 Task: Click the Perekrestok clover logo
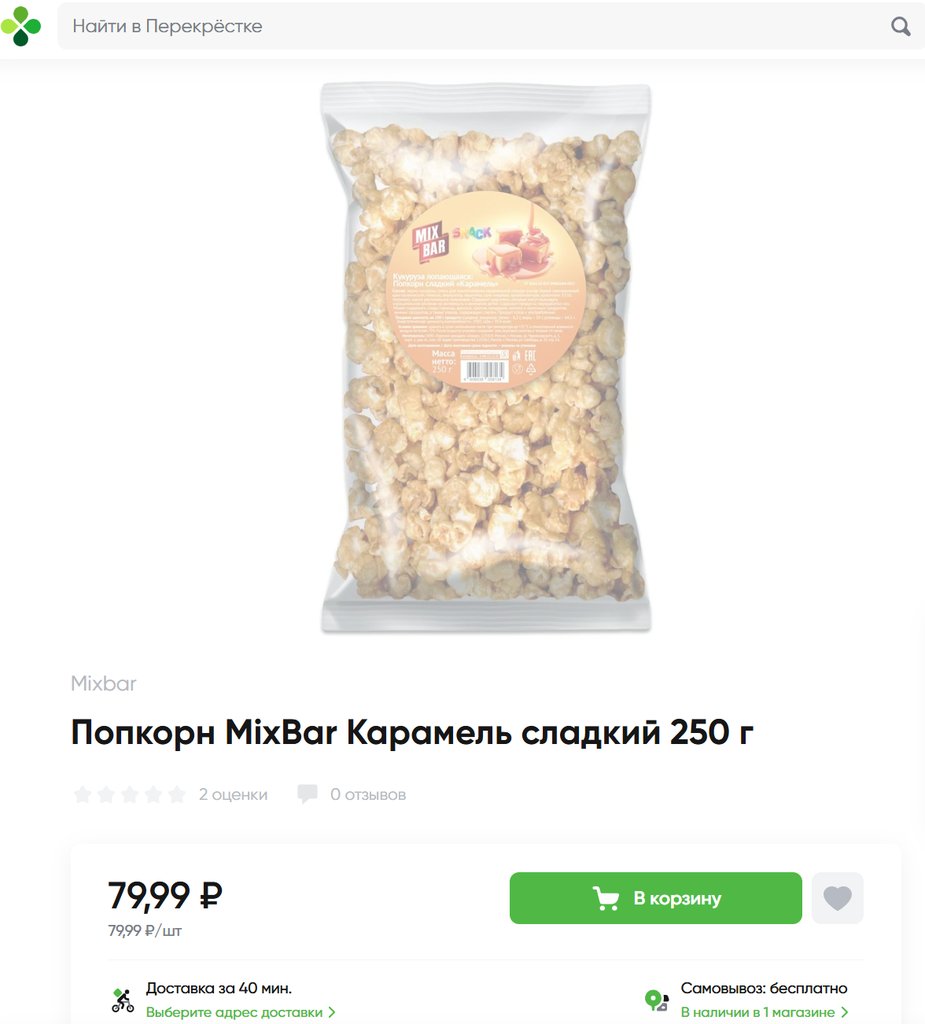point(21,26)
